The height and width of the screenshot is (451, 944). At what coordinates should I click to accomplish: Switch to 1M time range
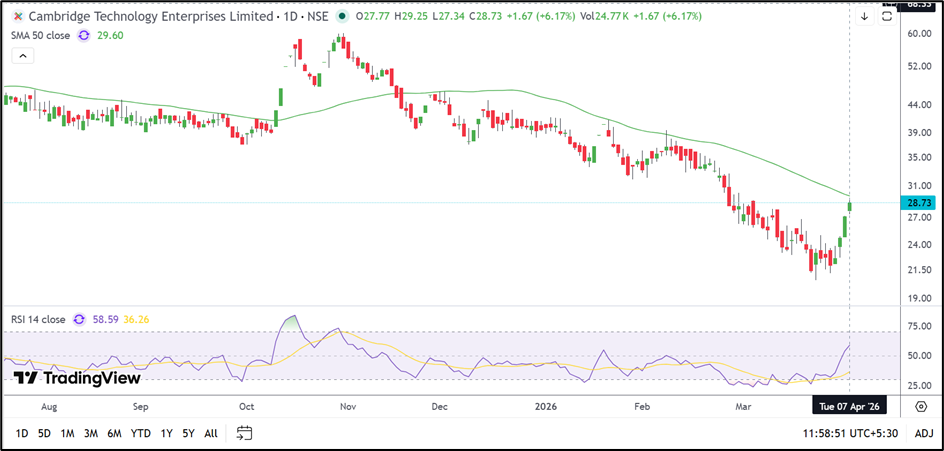[x=67, y=433]
